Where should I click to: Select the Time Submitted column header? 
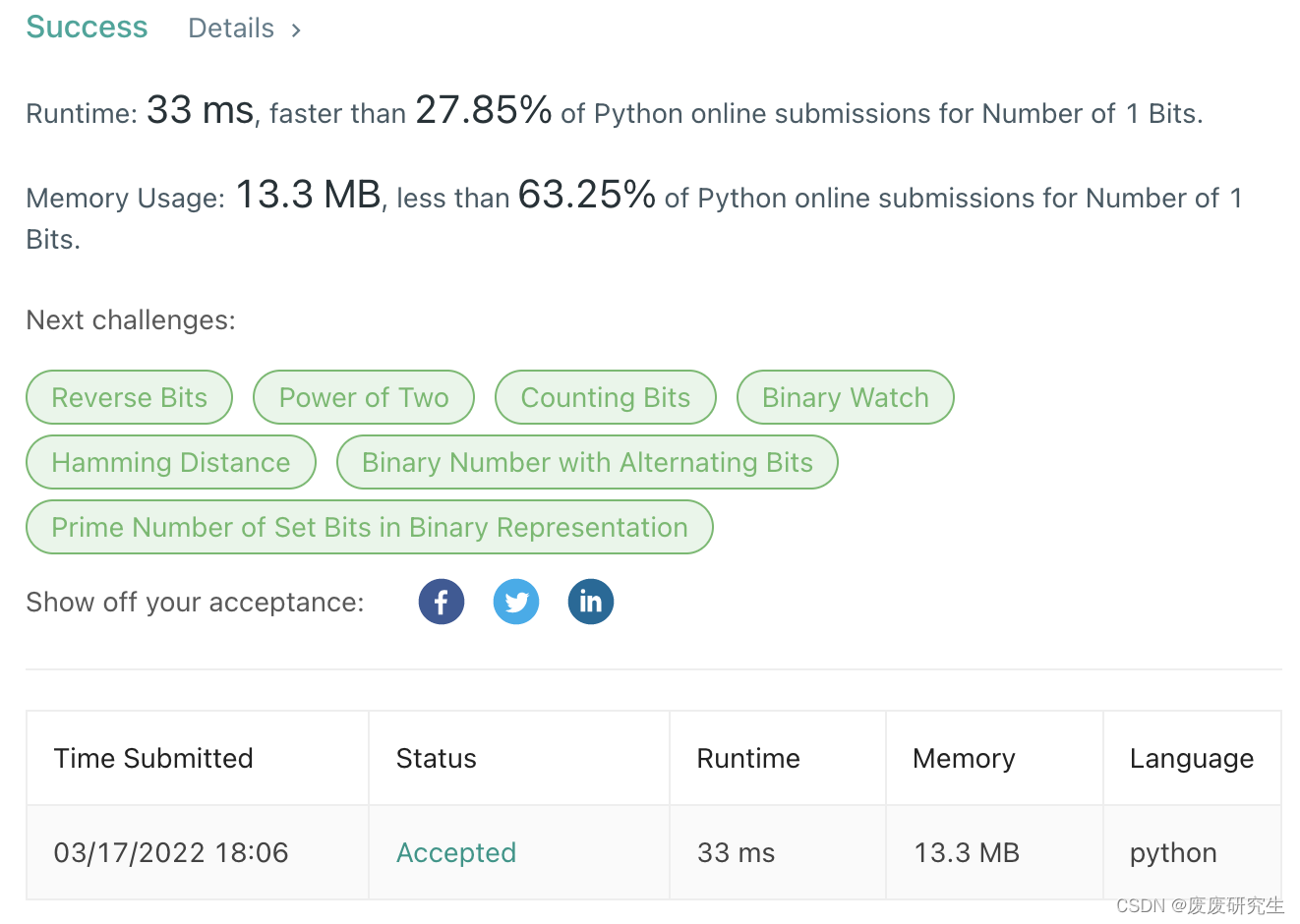point(152,758)
